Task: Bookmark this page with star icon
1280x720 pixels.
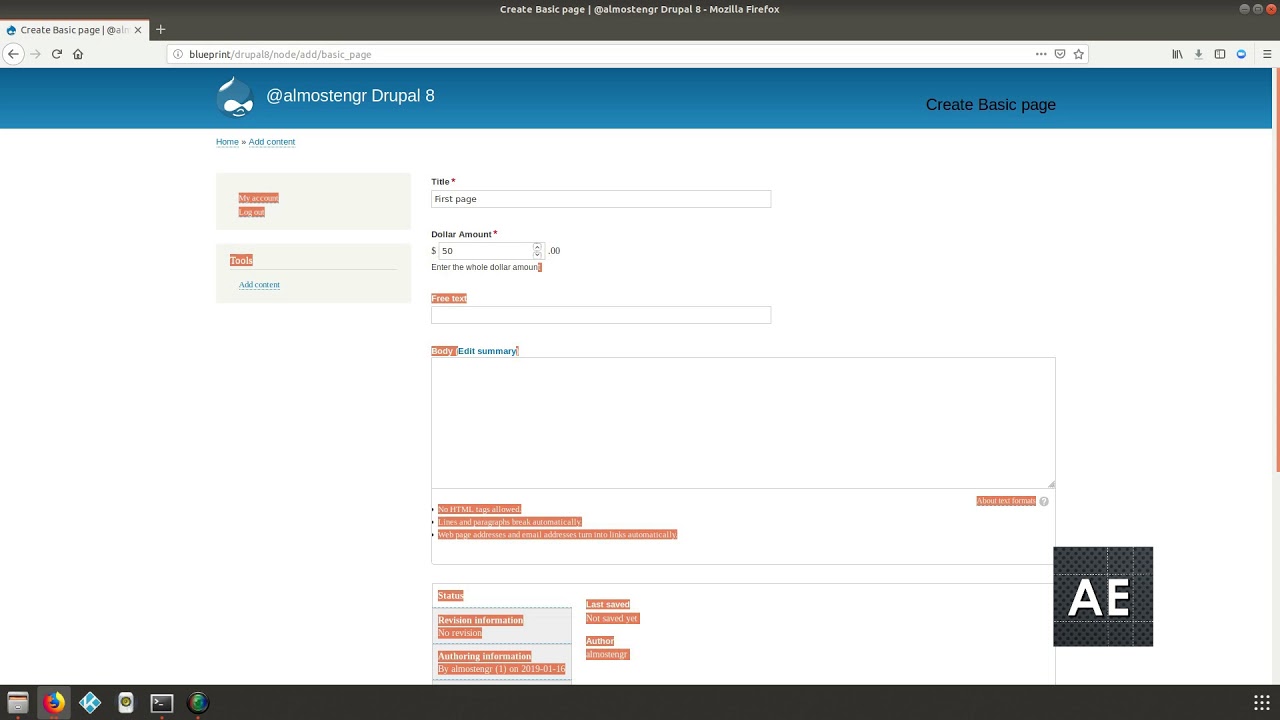Action: coord(1078,54)
